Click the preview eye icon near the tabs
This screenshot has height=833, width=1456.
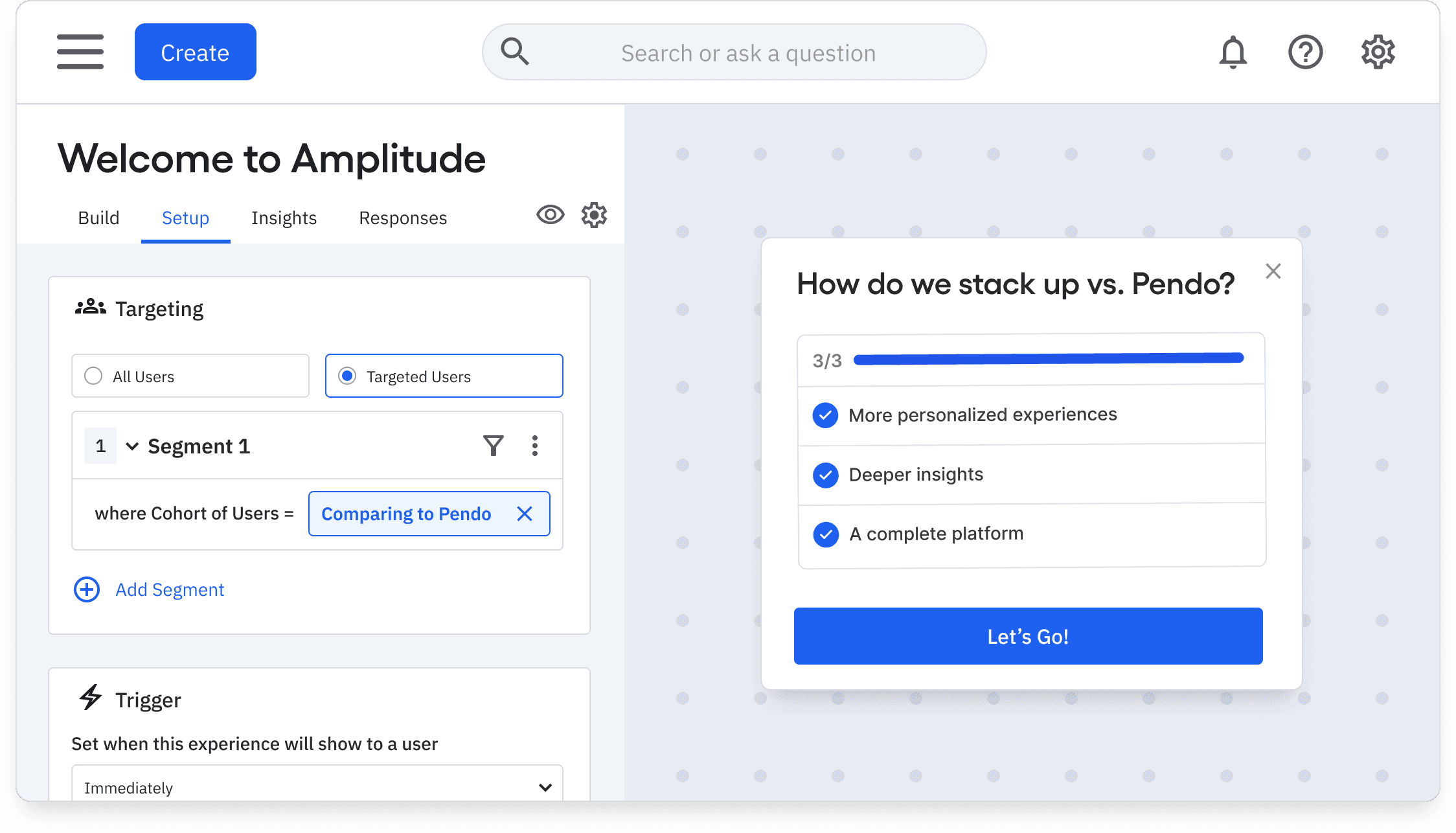pos(549,216)
